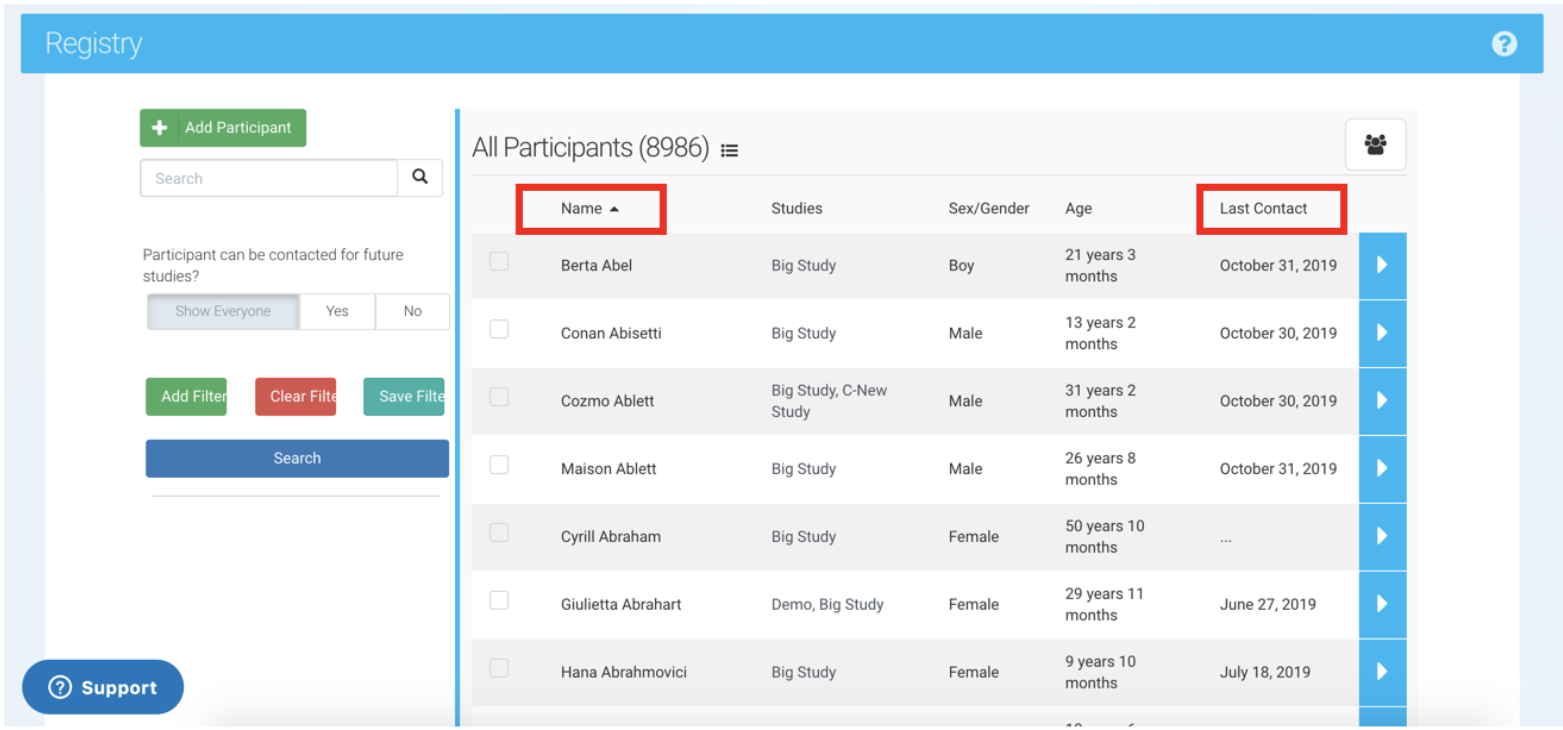The image size is (1563, 730).
Task: Open Berta Abel's row arrow
Action: pos(1382,265)
